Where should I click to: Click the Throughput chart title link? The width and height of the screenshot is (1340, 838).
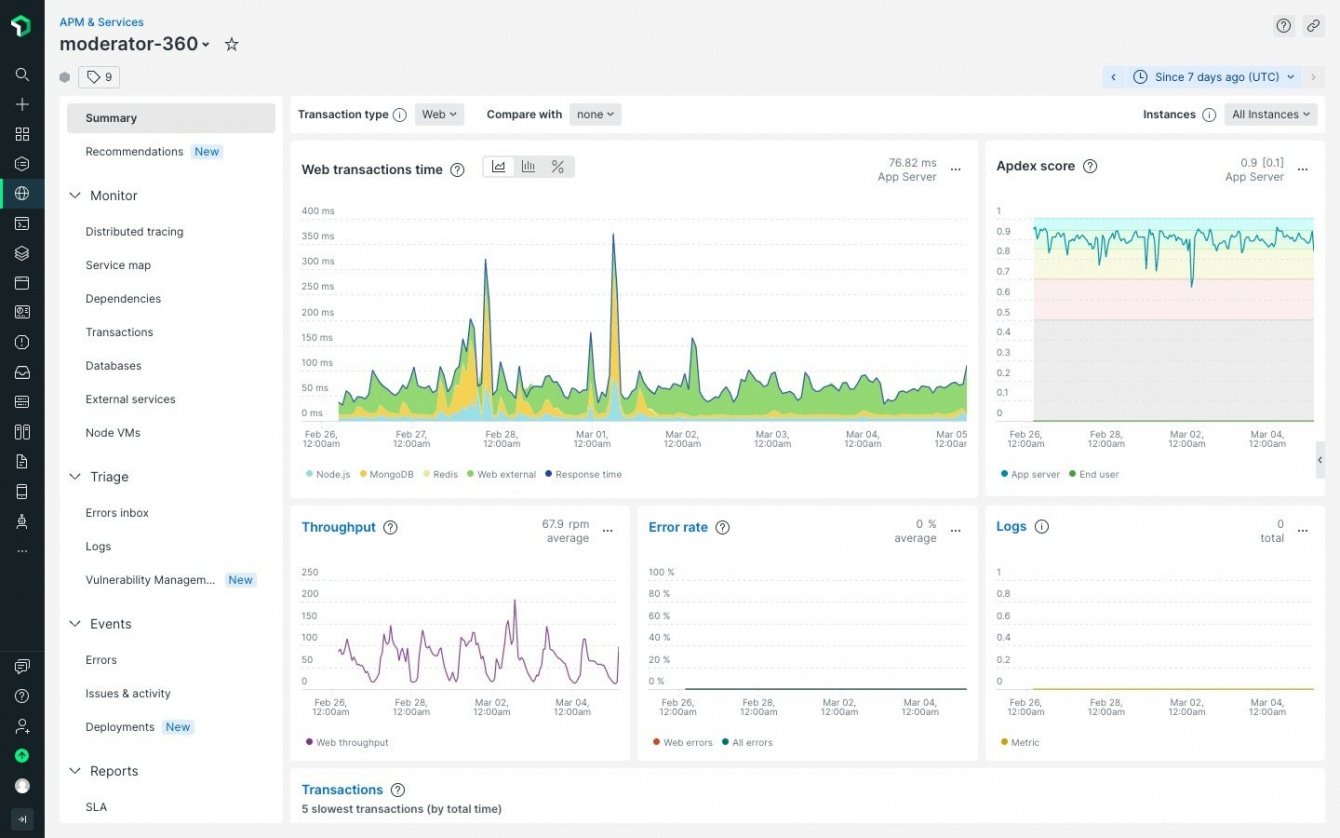(x=338, y=527)
